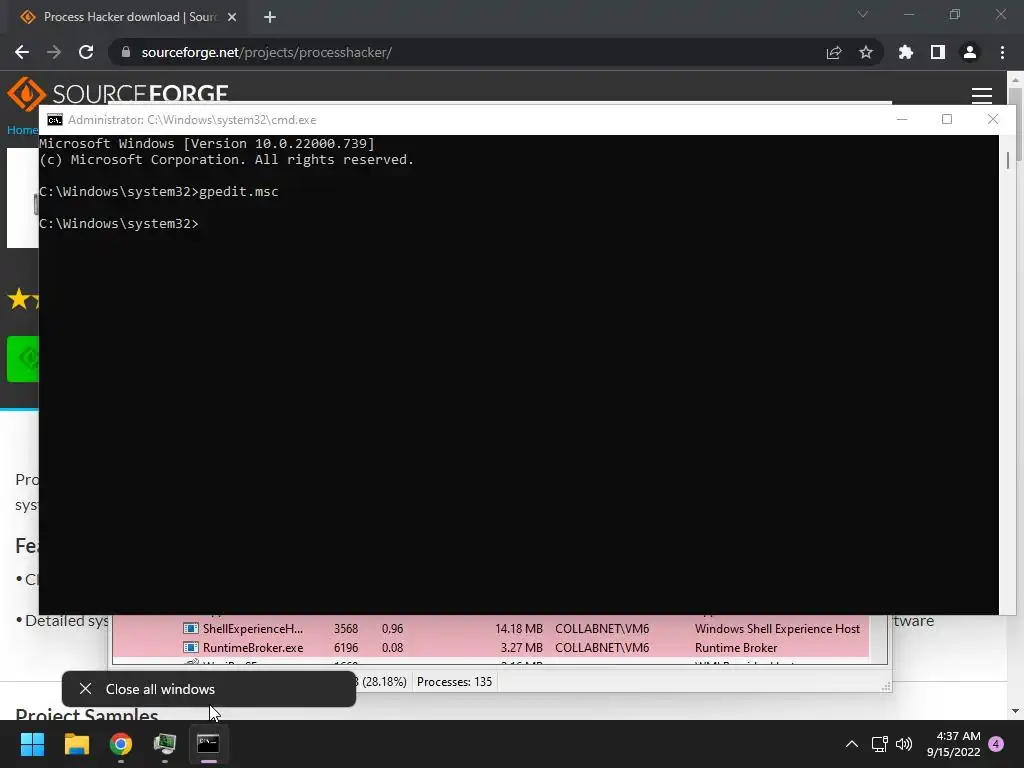Click the SourceForge logo
This screenshot has height=768, width=1024.
(x=118, y=93)
